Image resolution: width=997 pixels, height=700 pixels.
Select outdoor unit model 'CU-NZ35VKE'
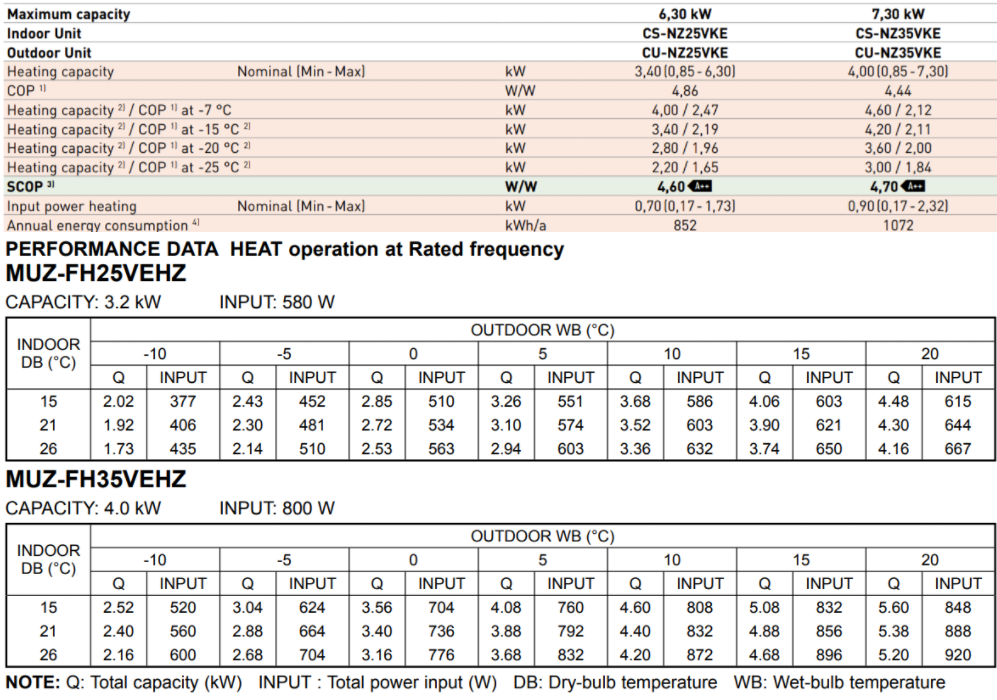click(x=898, y=53)
